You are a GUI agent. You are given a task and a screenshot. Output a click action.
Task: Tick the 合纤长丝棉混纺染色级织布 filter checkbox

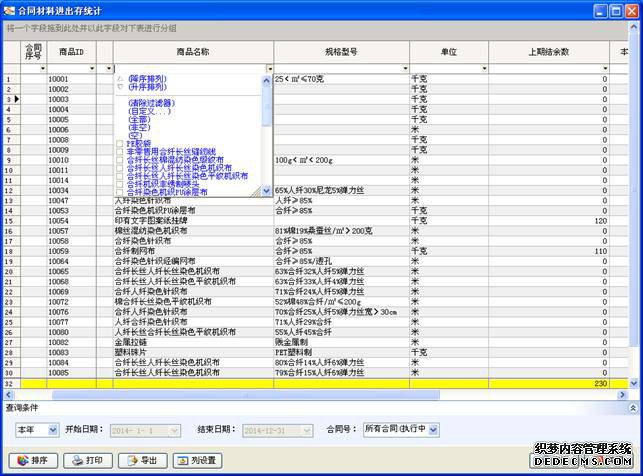coord(120,160)
